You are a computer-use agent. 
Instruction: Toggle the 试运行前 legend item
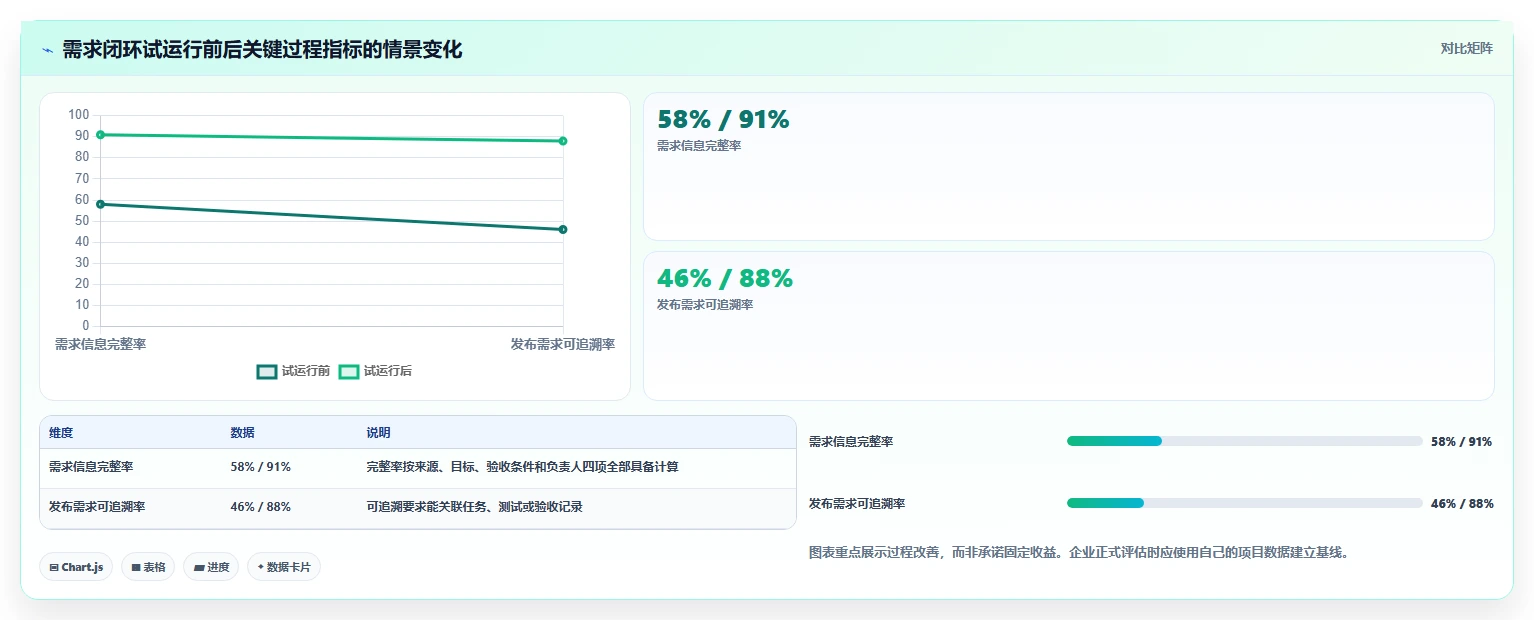tap(293, 371)
